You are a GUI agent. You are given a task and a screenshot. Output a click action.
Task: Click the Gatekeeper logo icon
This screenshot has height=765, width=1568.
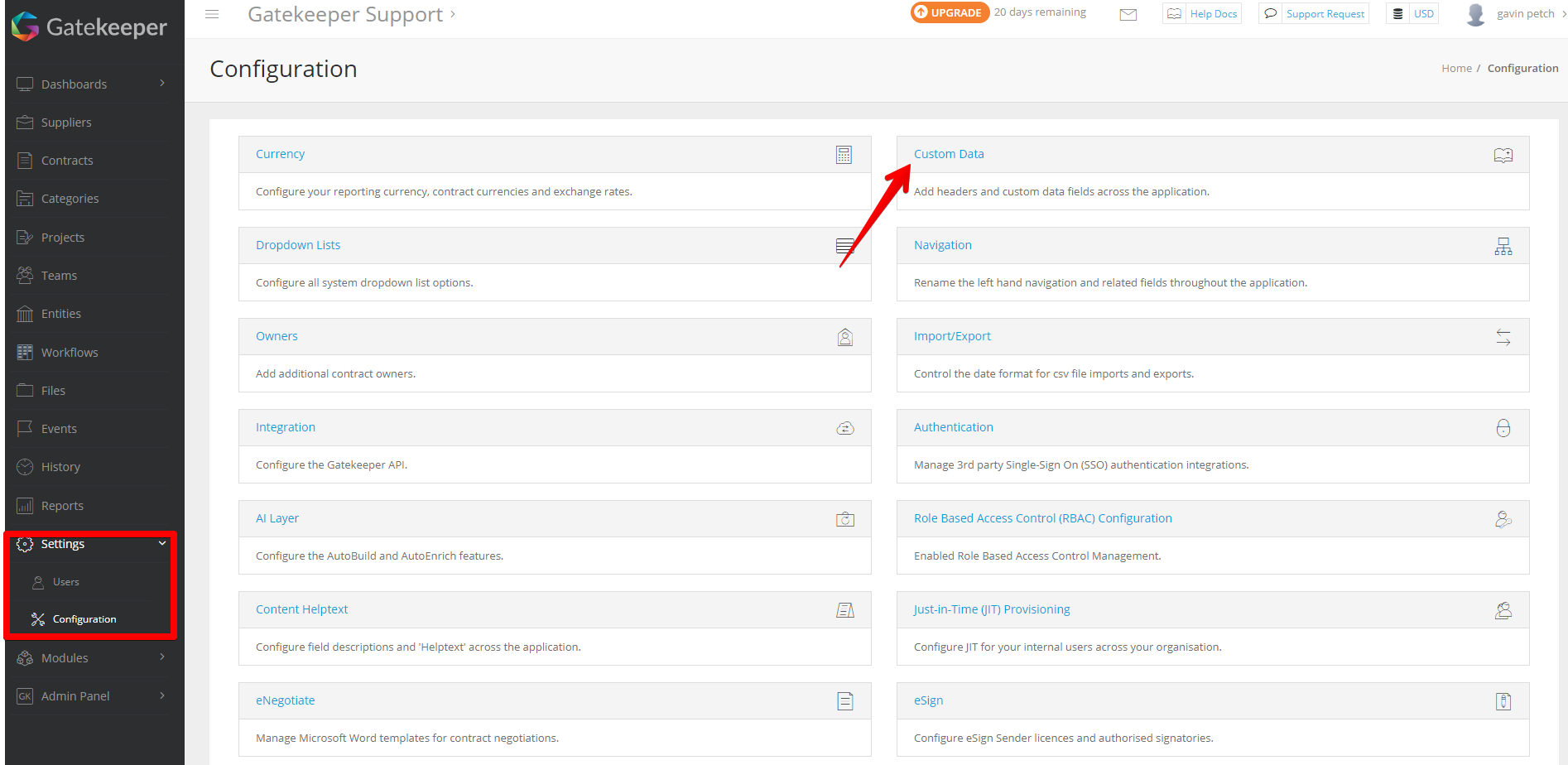(26, 26)
